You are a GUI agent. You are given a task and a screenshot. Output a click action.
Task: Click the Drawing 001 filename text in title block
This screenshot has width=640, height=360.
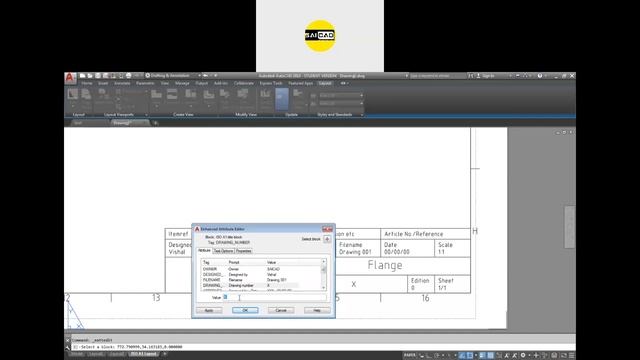click(355, 252)
